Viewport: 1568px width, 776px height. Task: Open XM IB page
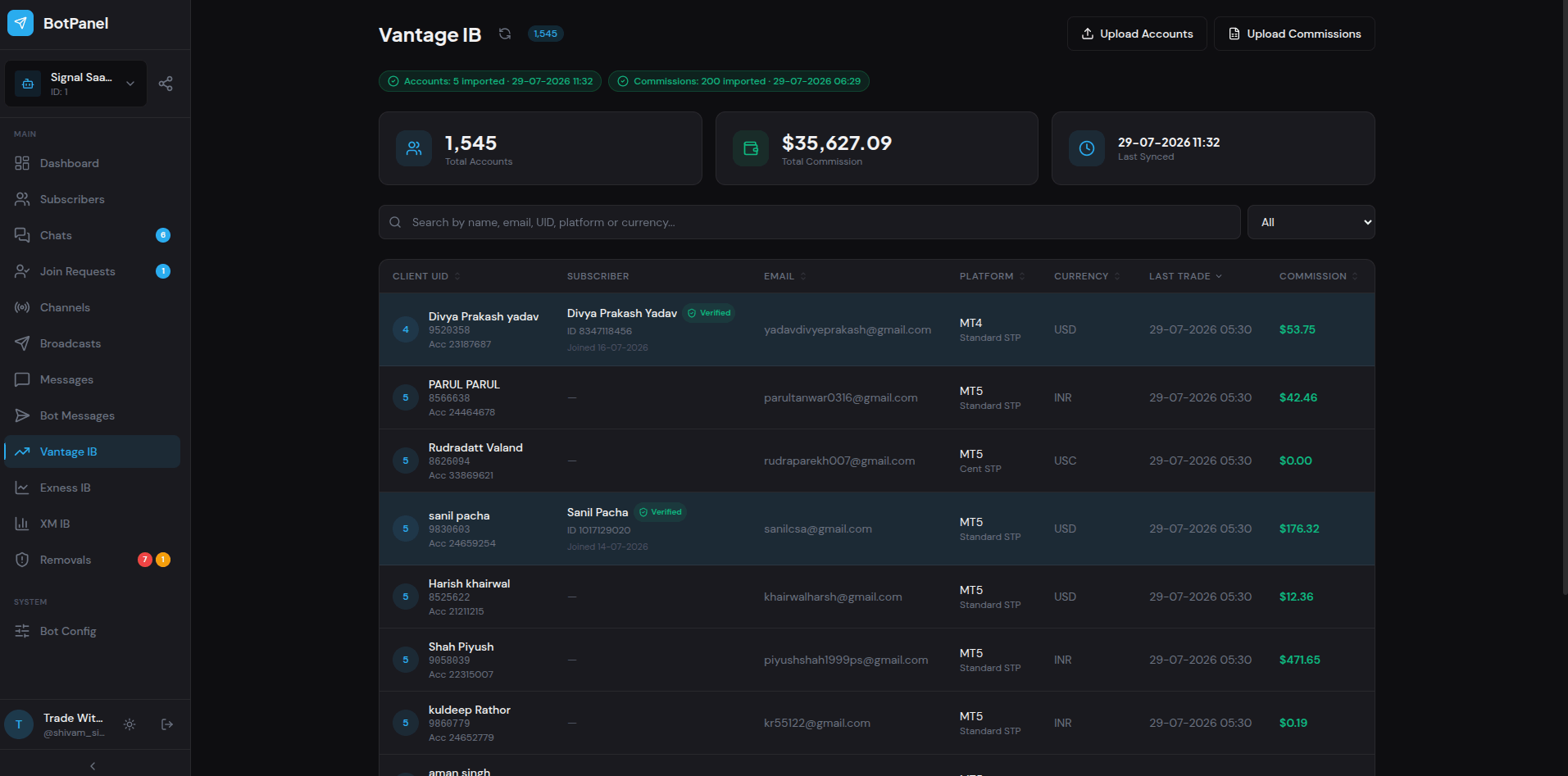click(x=92, y=524)
